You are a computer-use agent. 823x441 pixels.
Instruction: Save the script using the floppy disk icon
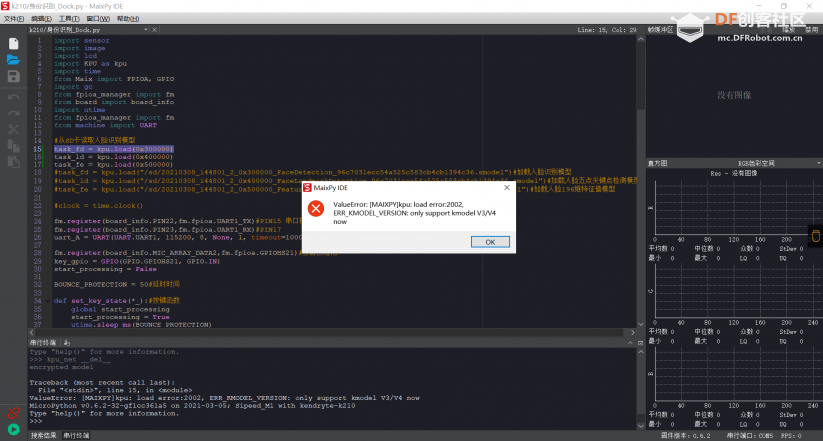tap(14, 76)
